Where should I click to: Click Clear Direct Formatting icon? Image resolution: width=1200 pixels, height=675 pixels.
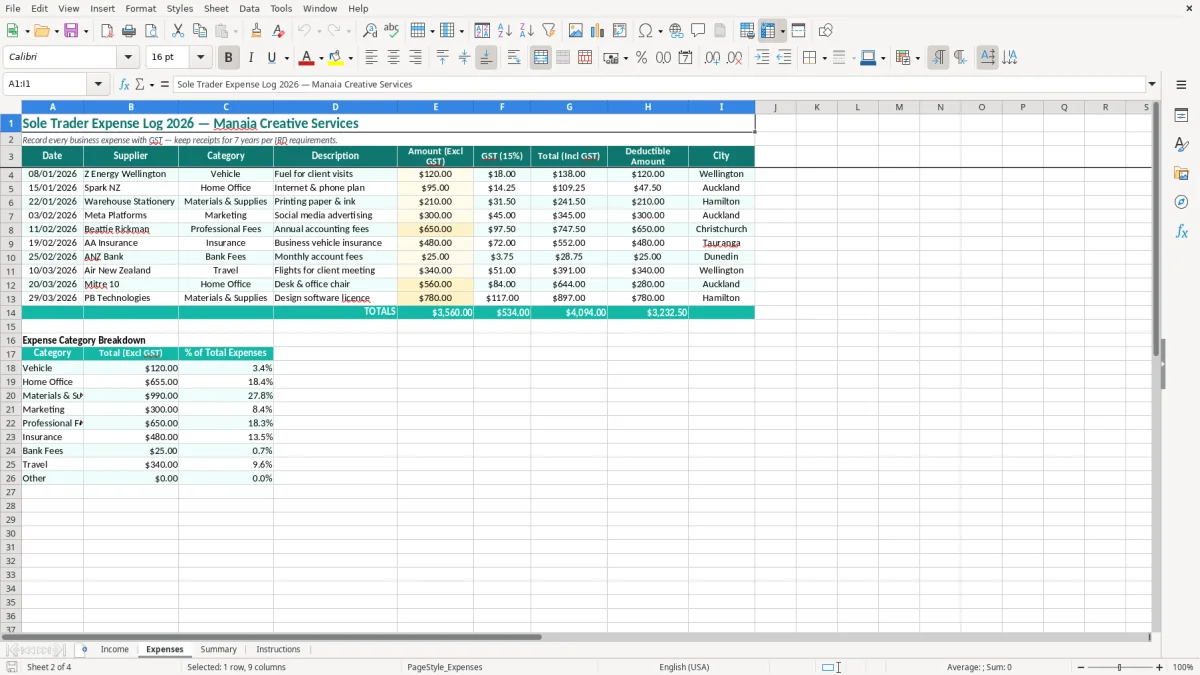point(278,31)
